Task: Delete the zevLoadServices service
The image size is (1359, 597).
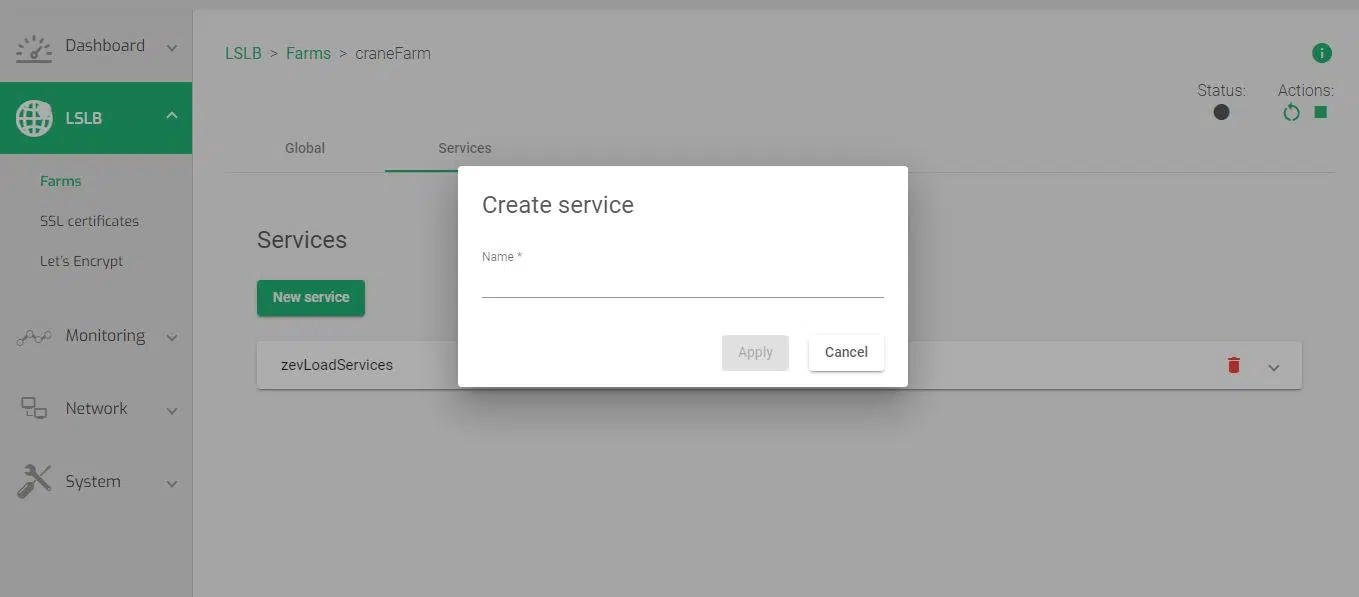Action: tap(1233, 365)
